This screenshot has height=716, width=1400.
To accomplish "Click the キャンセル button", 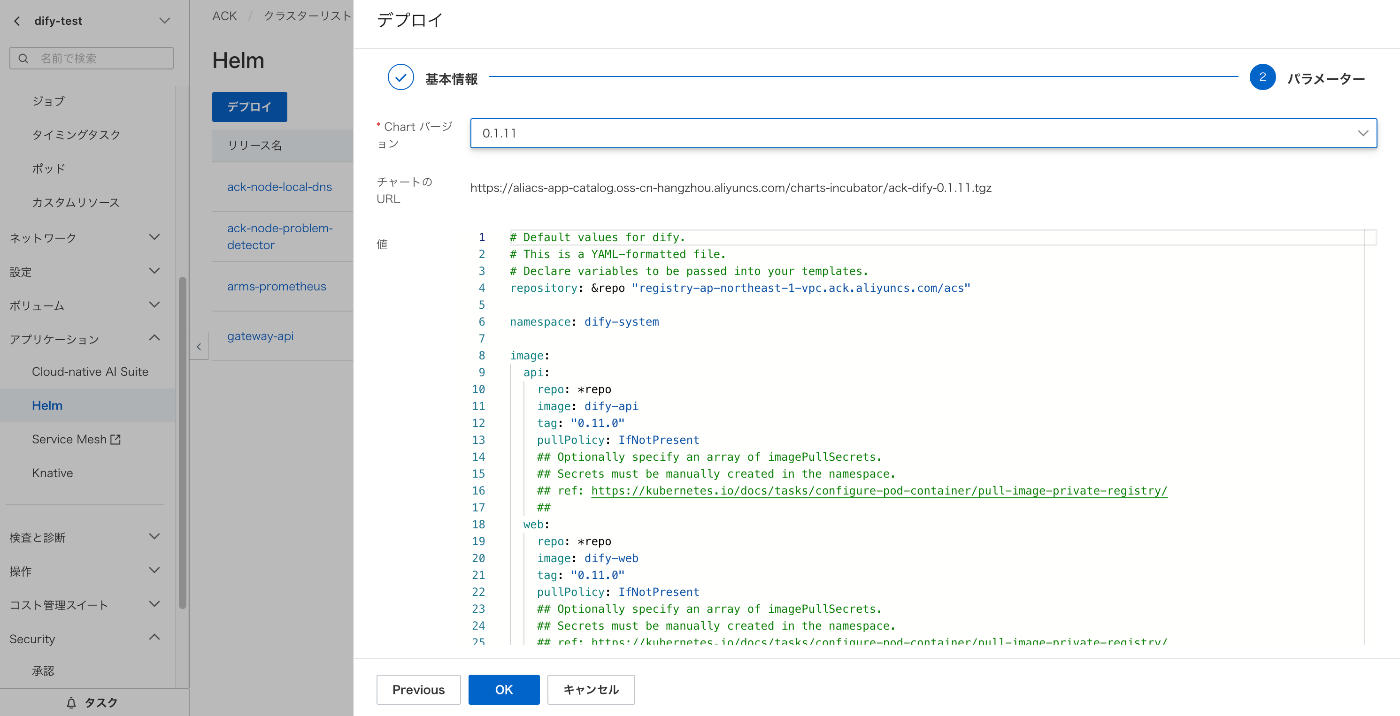I will [591, 690].
